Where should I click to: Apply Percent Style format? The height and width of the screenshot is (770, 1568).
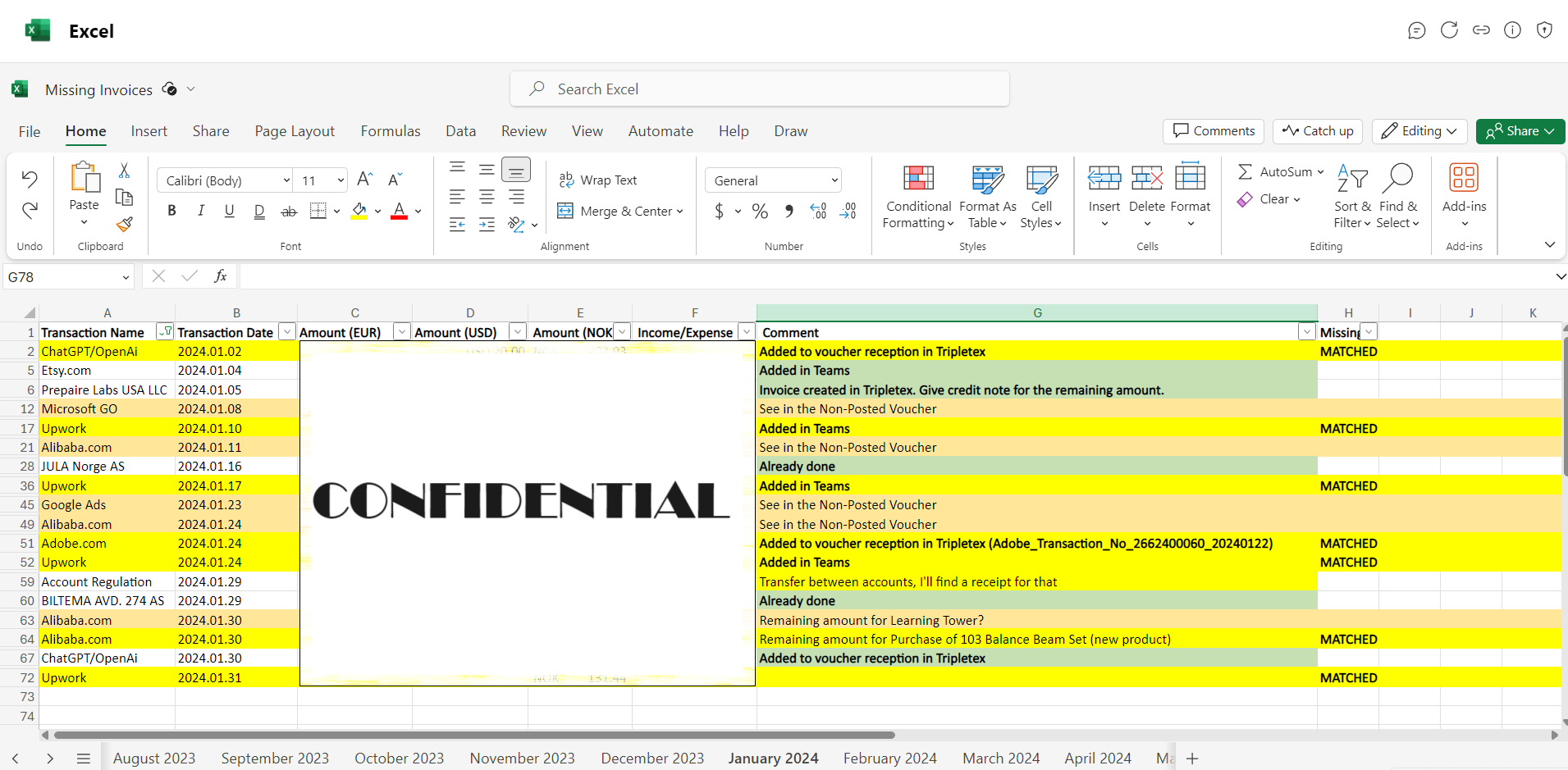760,212
